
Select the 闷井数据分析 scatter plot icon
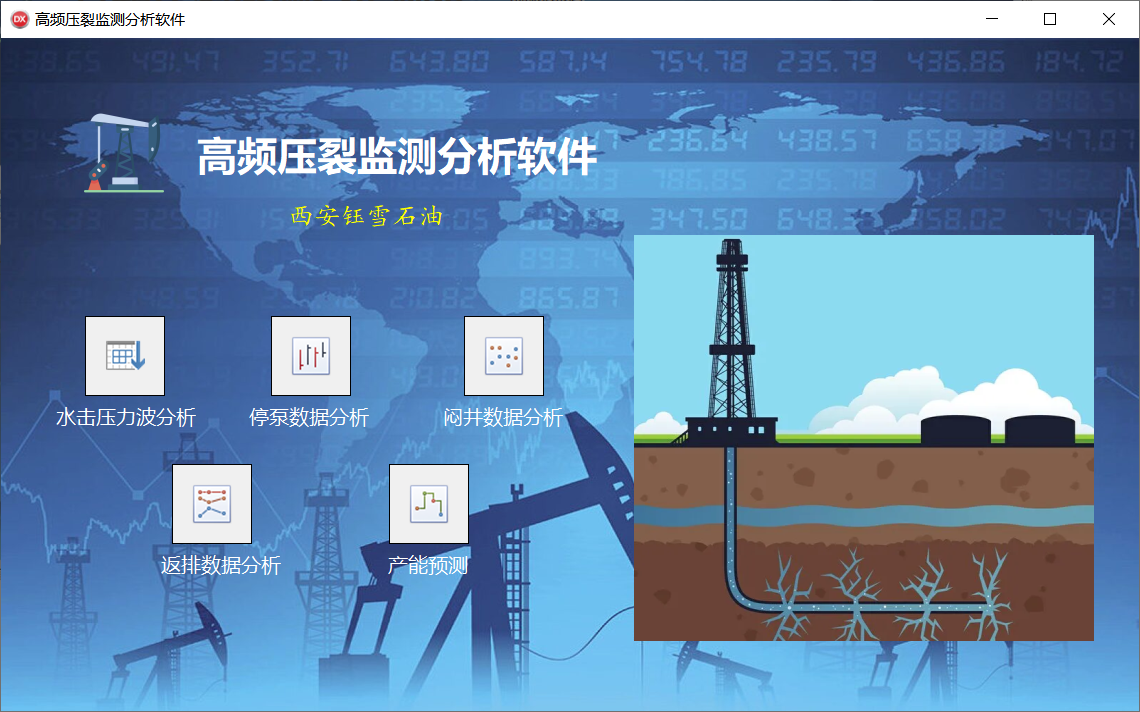coord(504,356)
